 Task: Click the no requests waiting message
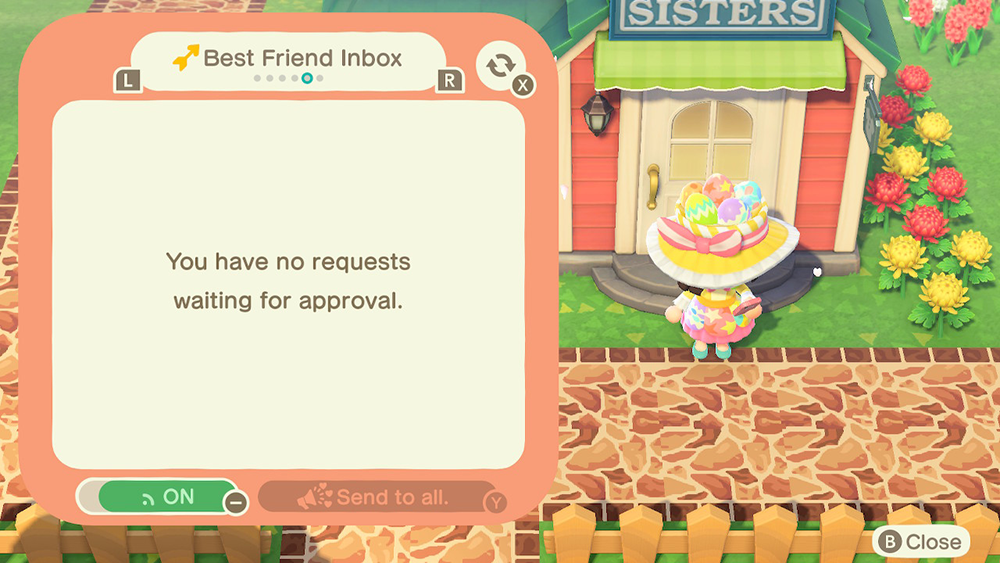(x=288, y=281)
